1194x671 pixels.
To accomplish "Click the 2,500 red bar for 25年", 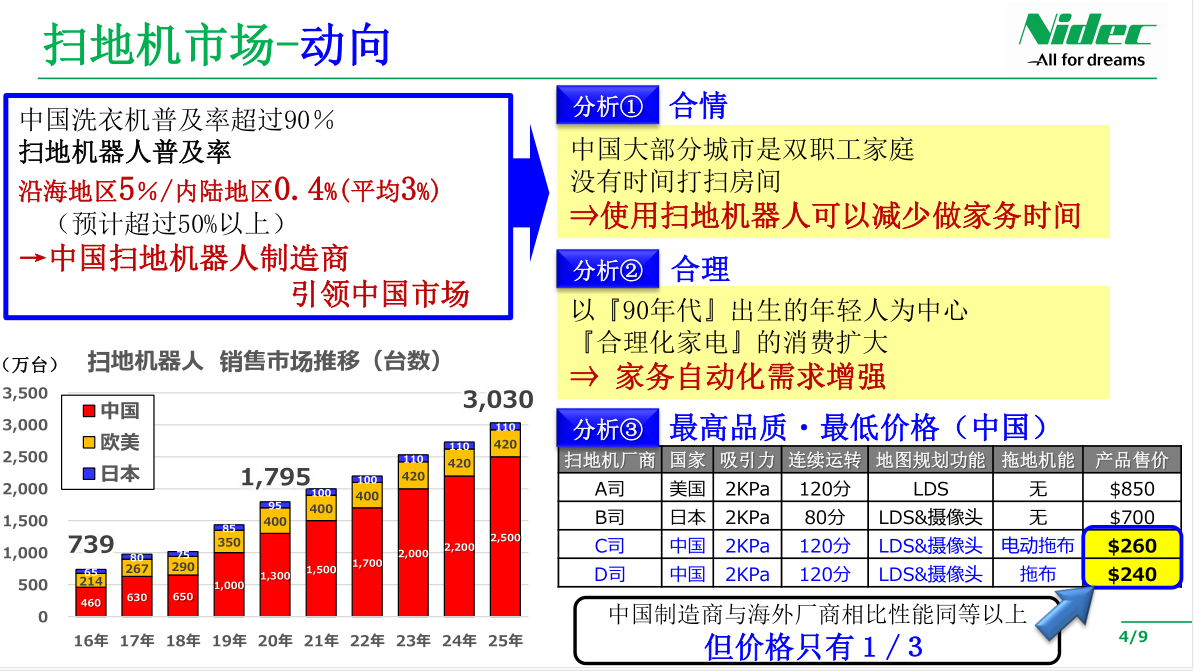I will click(505, 537).
